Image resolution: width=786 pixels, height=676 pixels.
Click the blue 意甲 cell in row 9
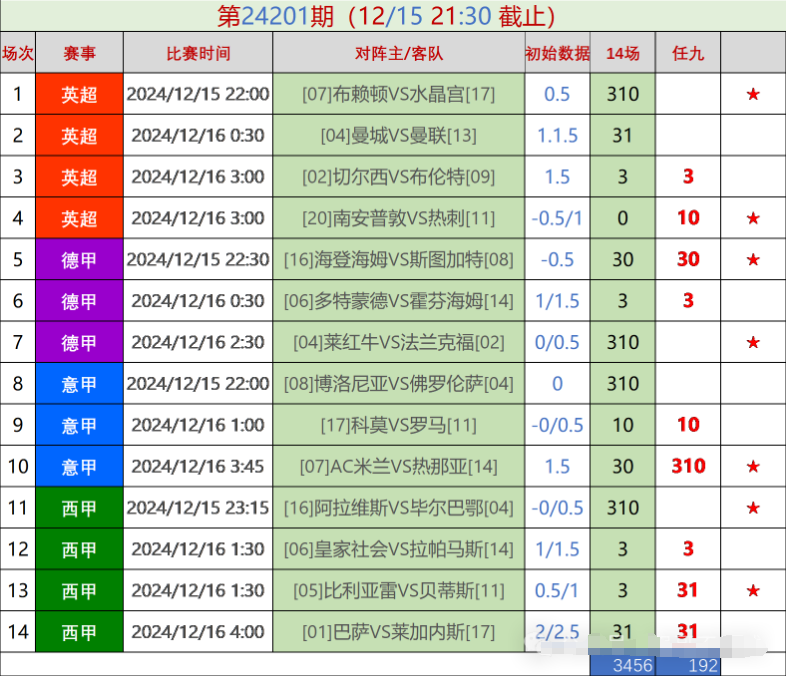pos(79,425)
